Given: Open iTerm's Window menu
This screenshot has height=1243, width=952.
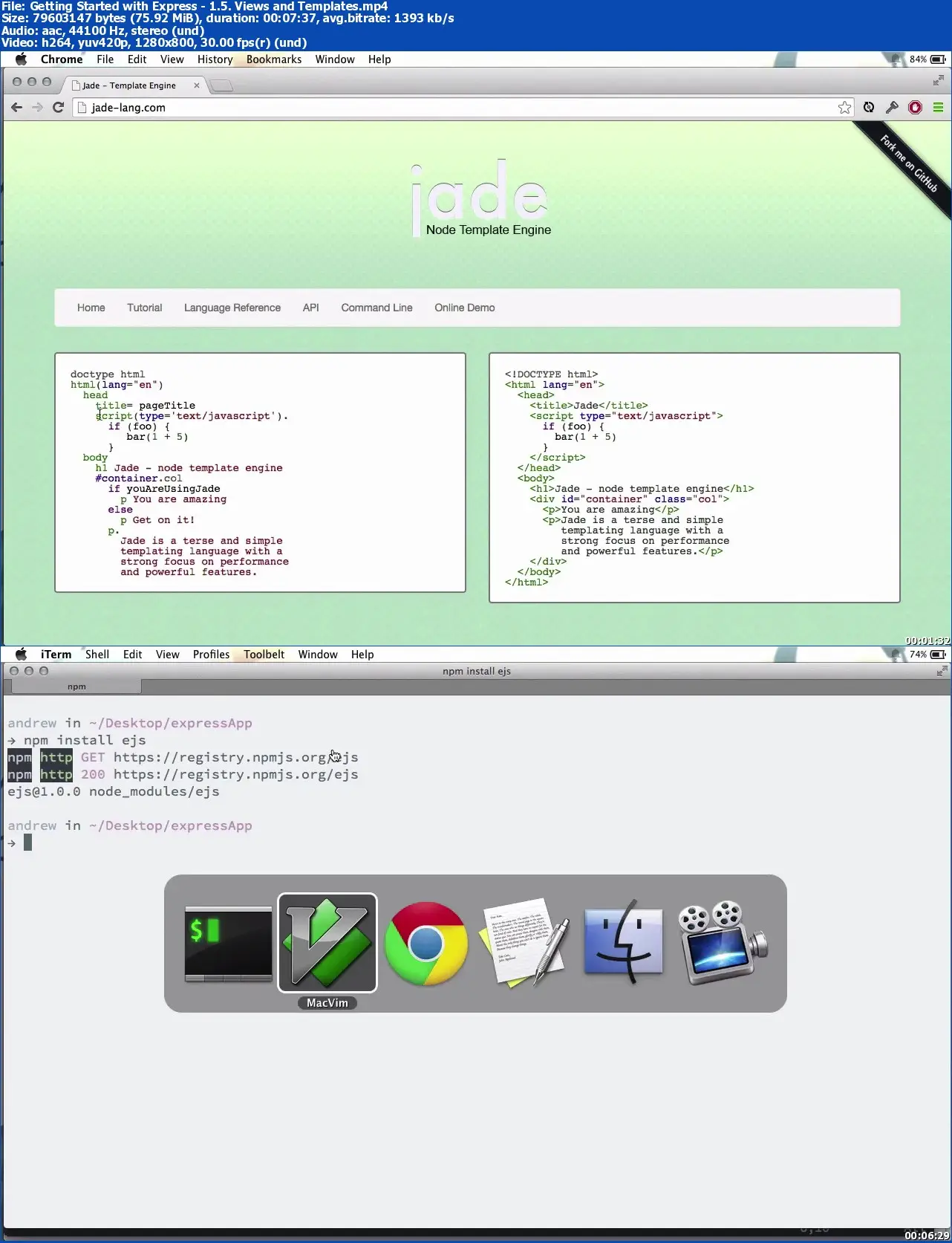Looking at the screenshot, I should [318, 655].
